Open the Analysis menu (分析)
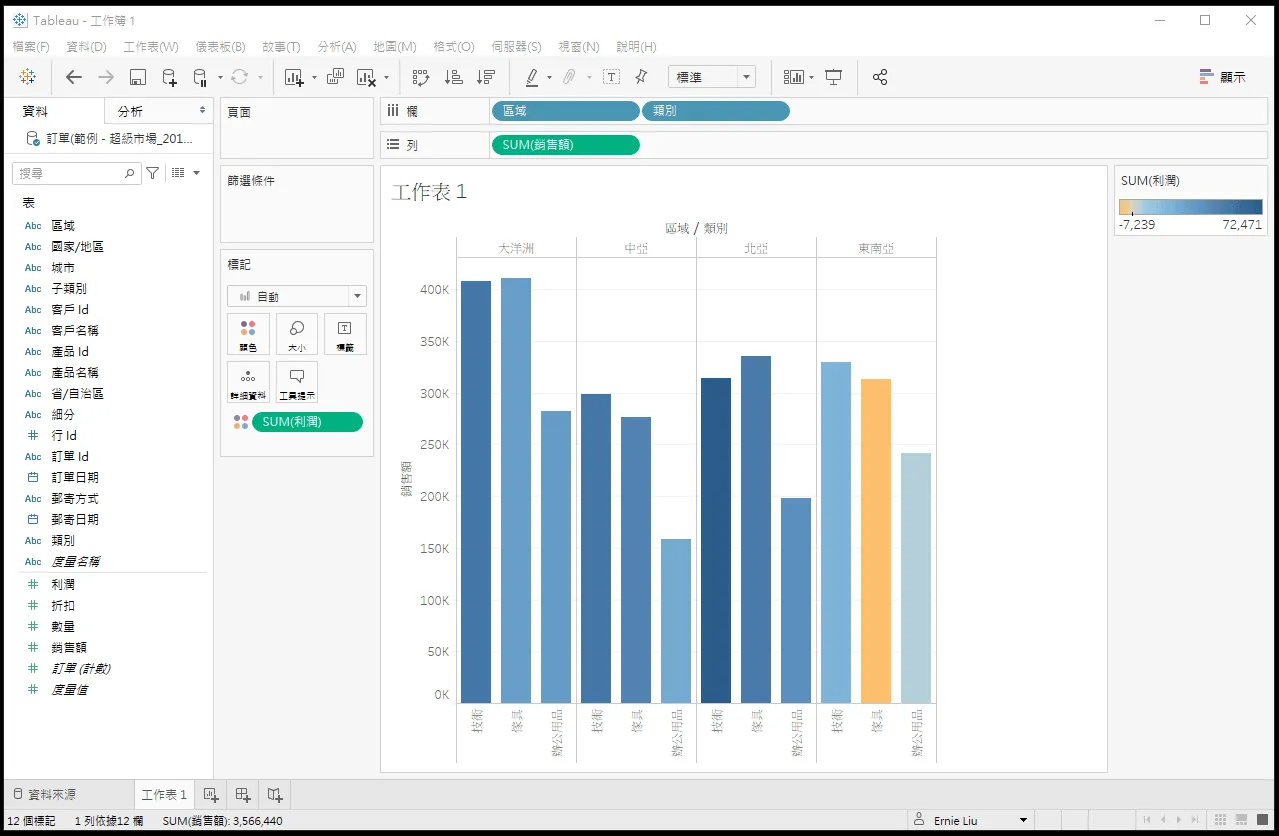1279x836 pixels. (337, 47)
